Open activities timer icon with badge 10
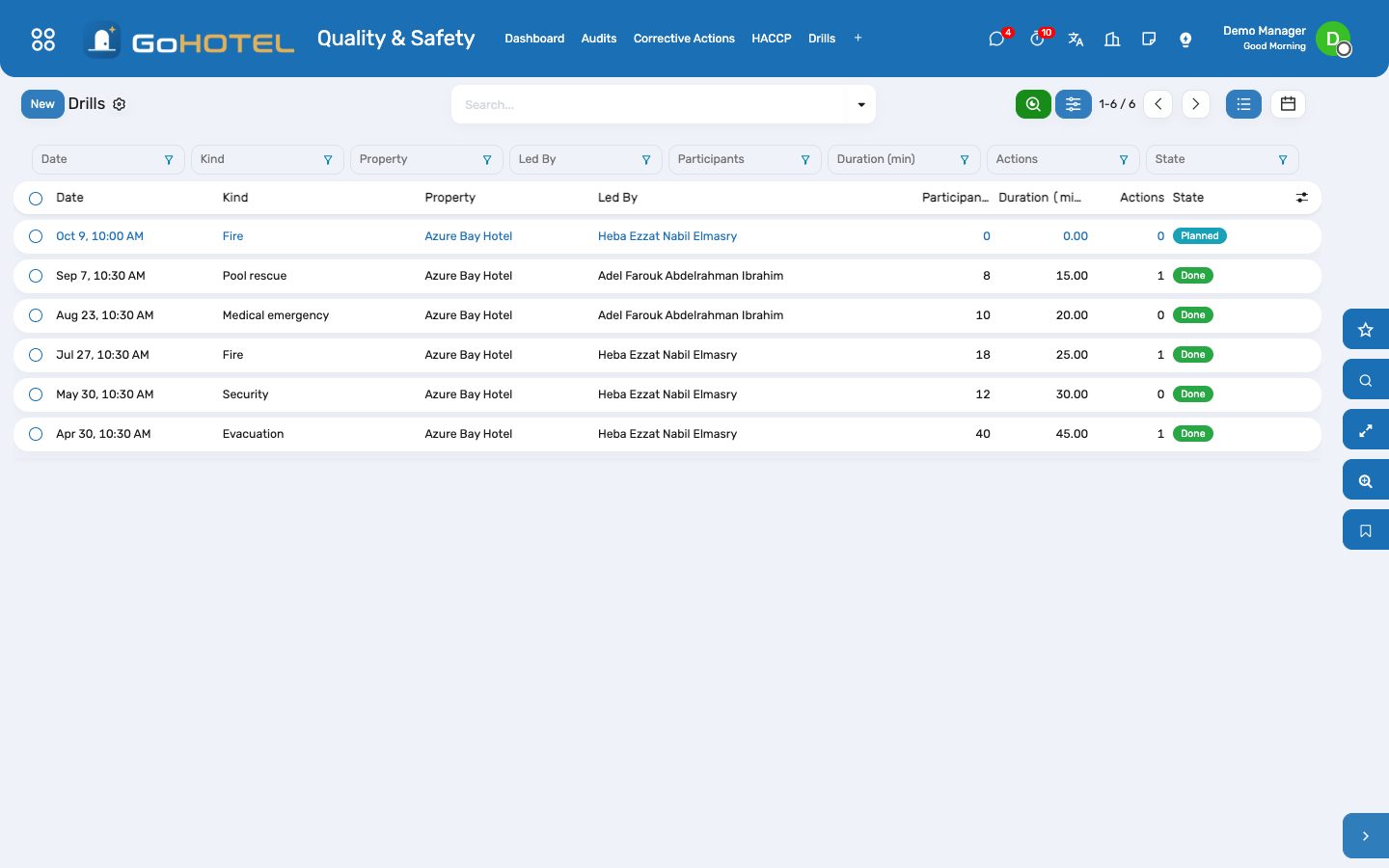Screen dimensions: 1389x868 coord(1037,39)
